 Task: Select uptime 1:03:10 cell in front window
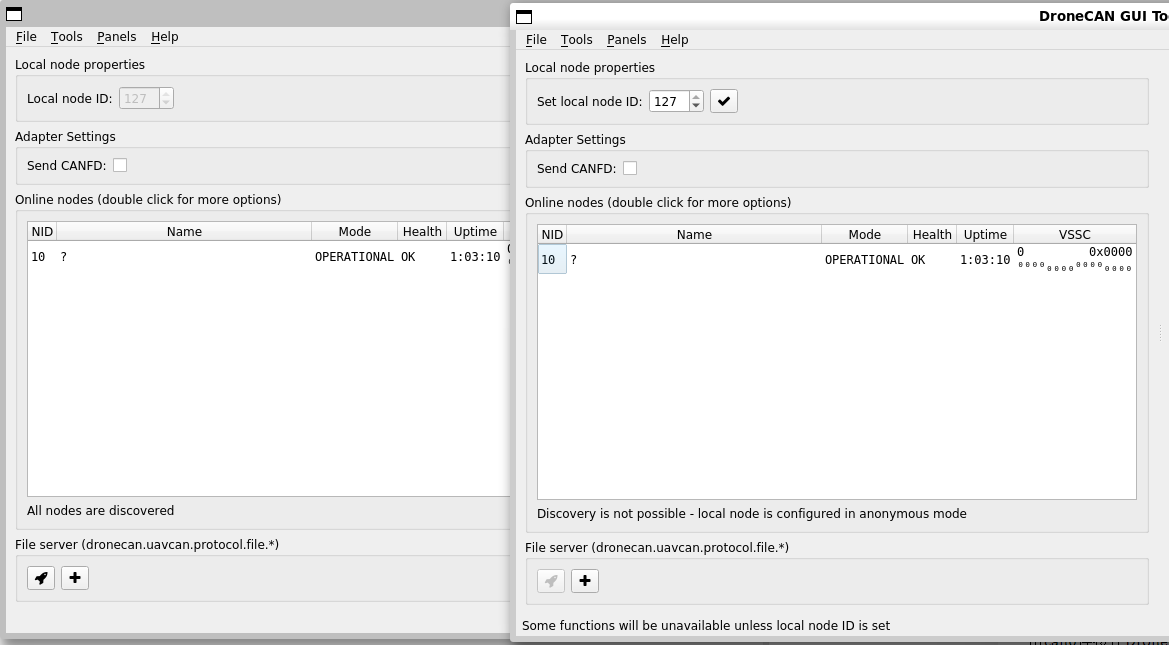click(985, 259)
